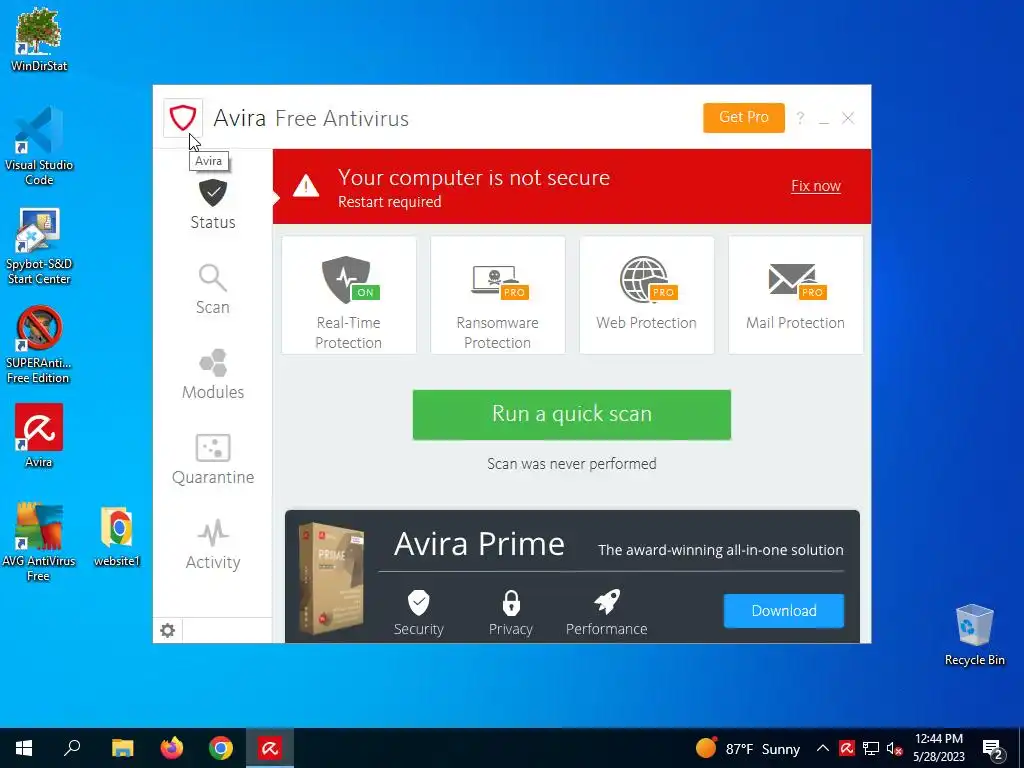Select the website1 desktop file
Image resolution: width=1024 pixels, height=768 pixels.
pyautogui.click(x=117, y=536)
